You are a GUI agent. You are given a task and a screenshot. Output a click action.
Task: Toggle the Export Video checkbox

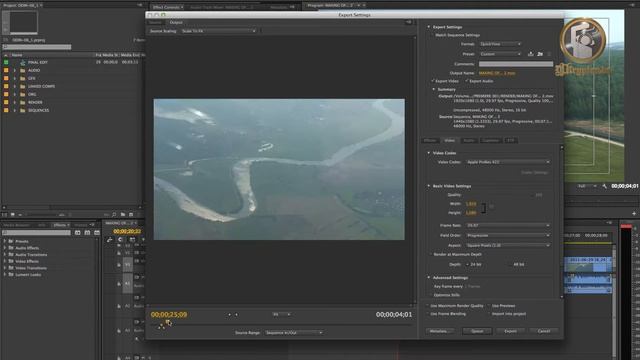433,81
